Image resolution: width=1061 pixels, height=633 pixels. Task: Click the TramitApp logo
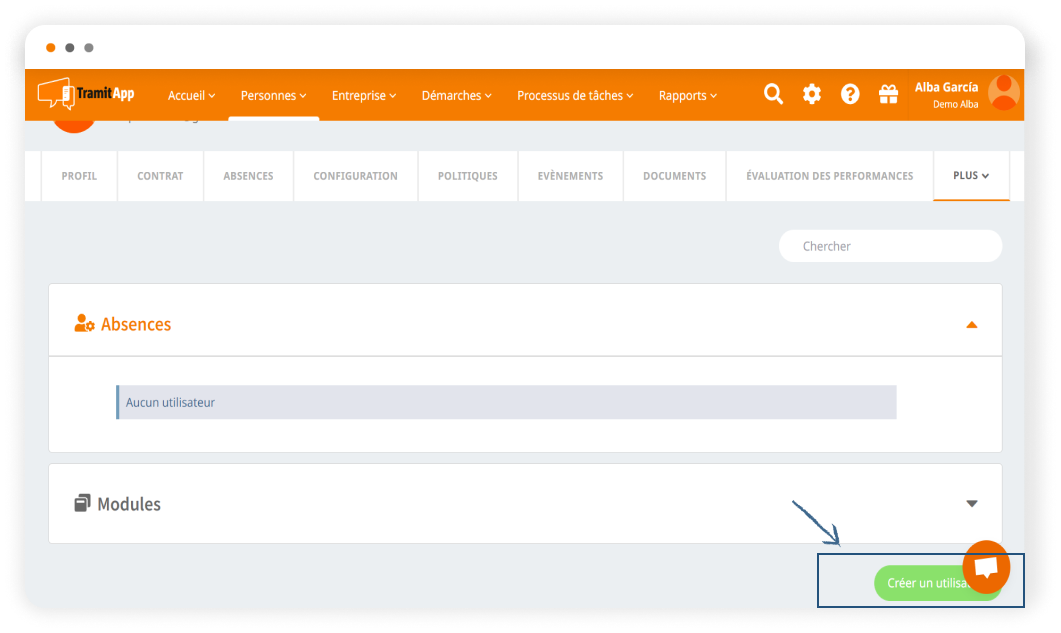pyautogui.click(x=86, y=94)
